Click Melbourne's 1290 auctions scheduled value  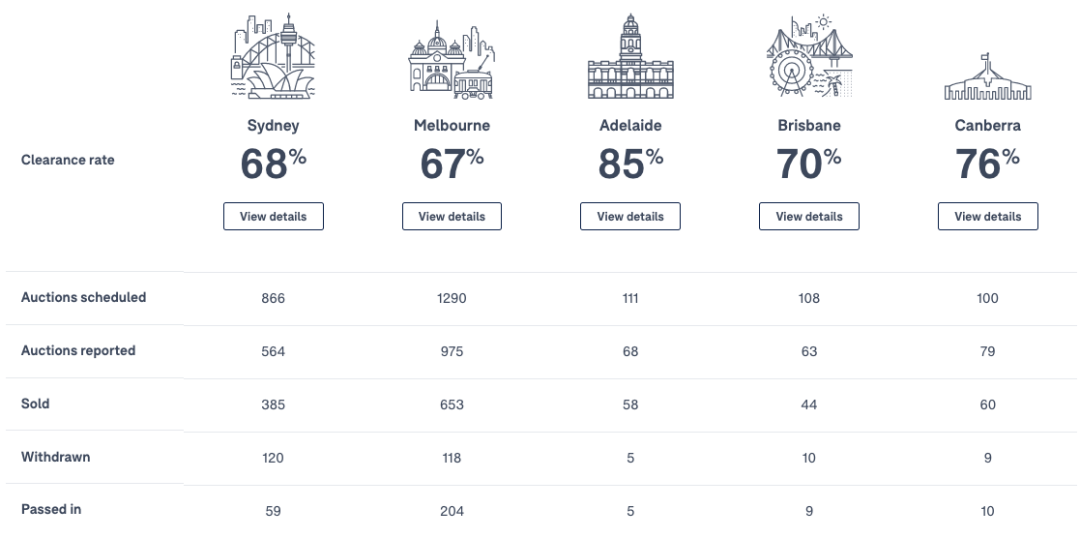452,298
